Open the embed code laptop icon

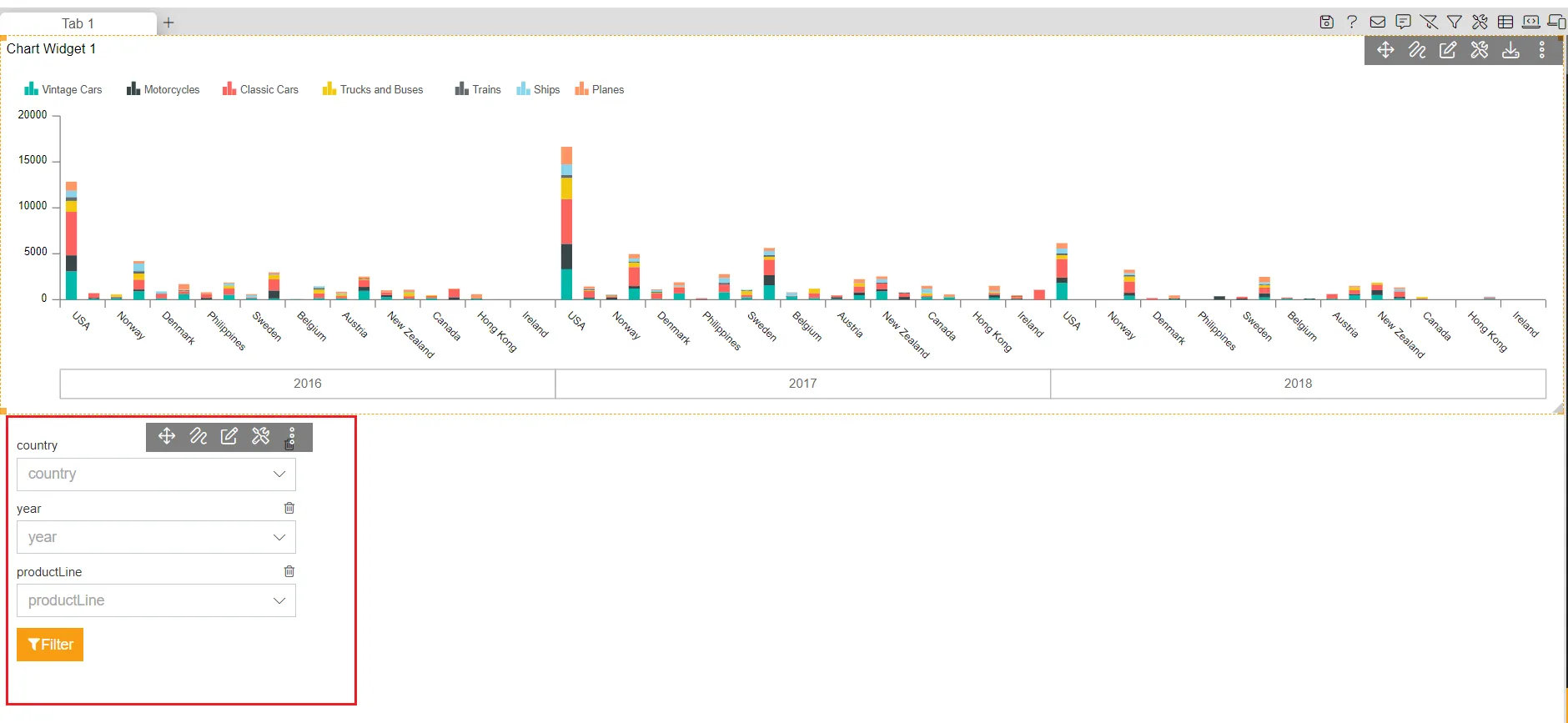tap(1531, 23)
